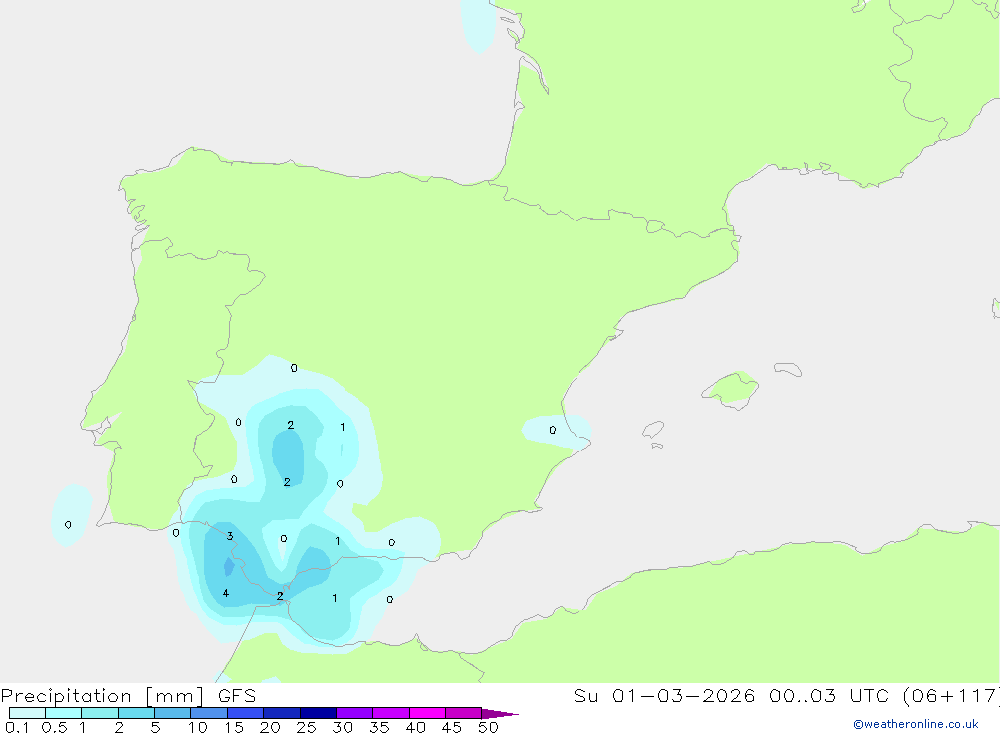Click the 1–2 mm legend swatch
This screenshot has height=733, width=1000.
[x=99, y=713]
